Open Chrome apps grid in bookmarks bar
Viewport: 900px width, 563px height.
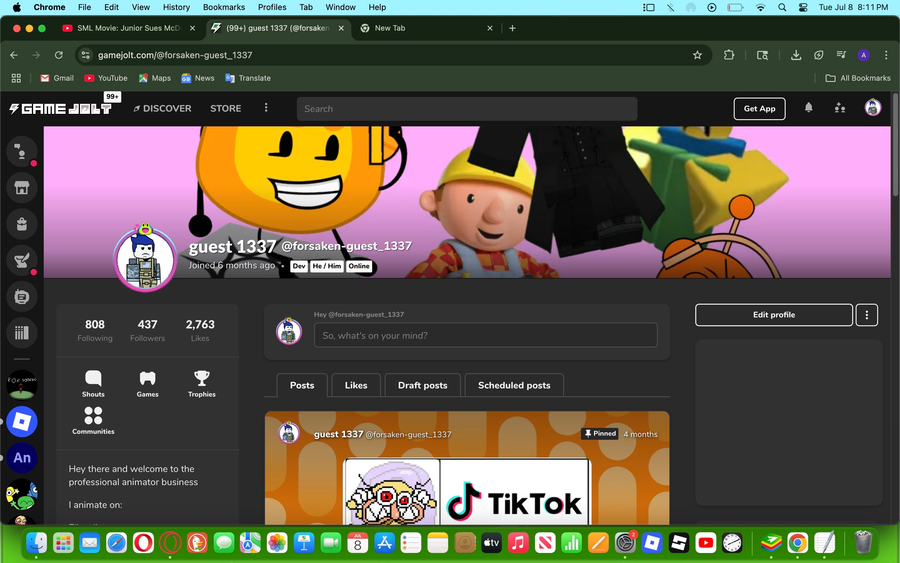pyautogui.click(x=16, y=78)
